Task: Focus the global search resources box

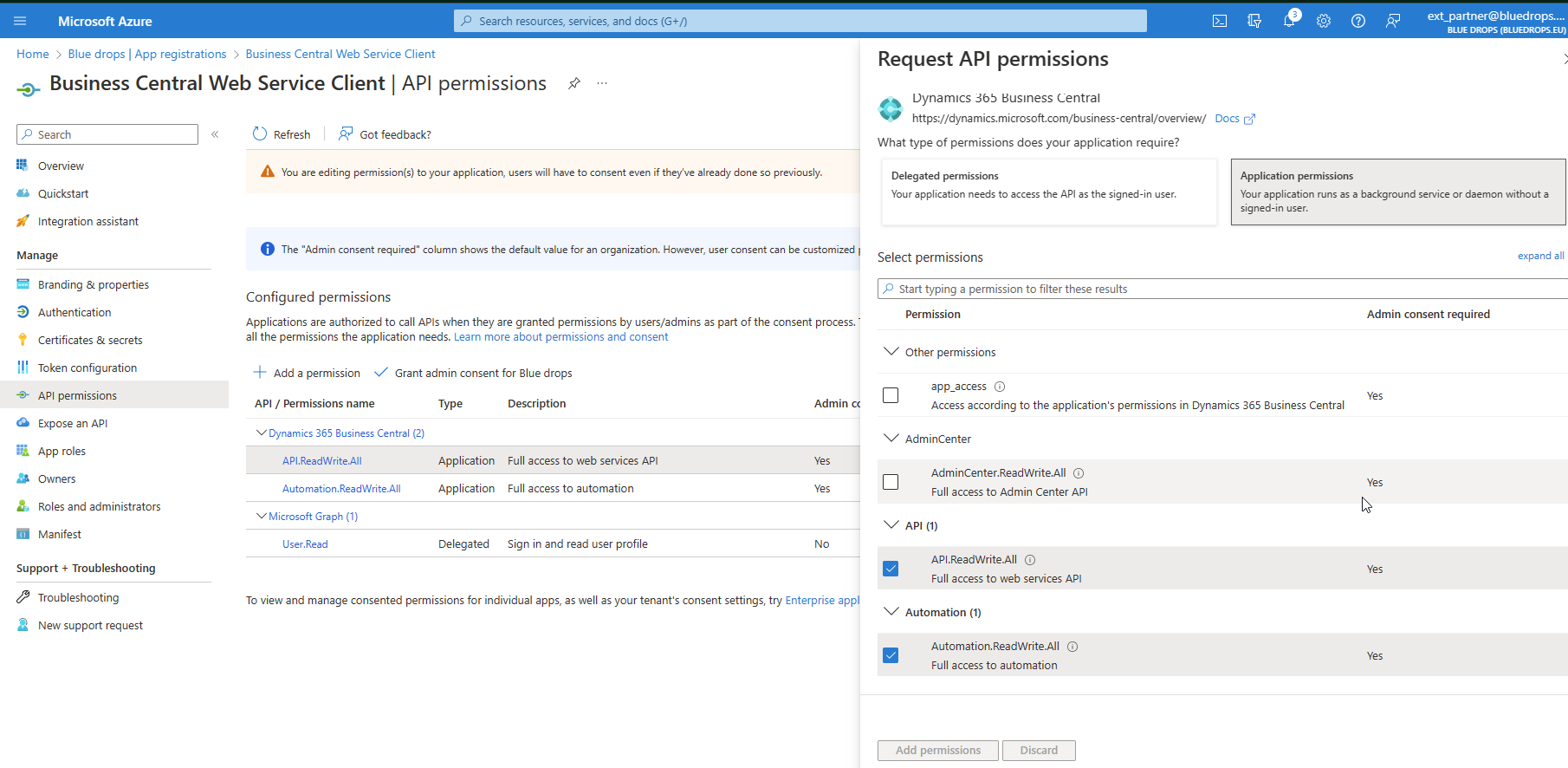Action: coord(800,21)
